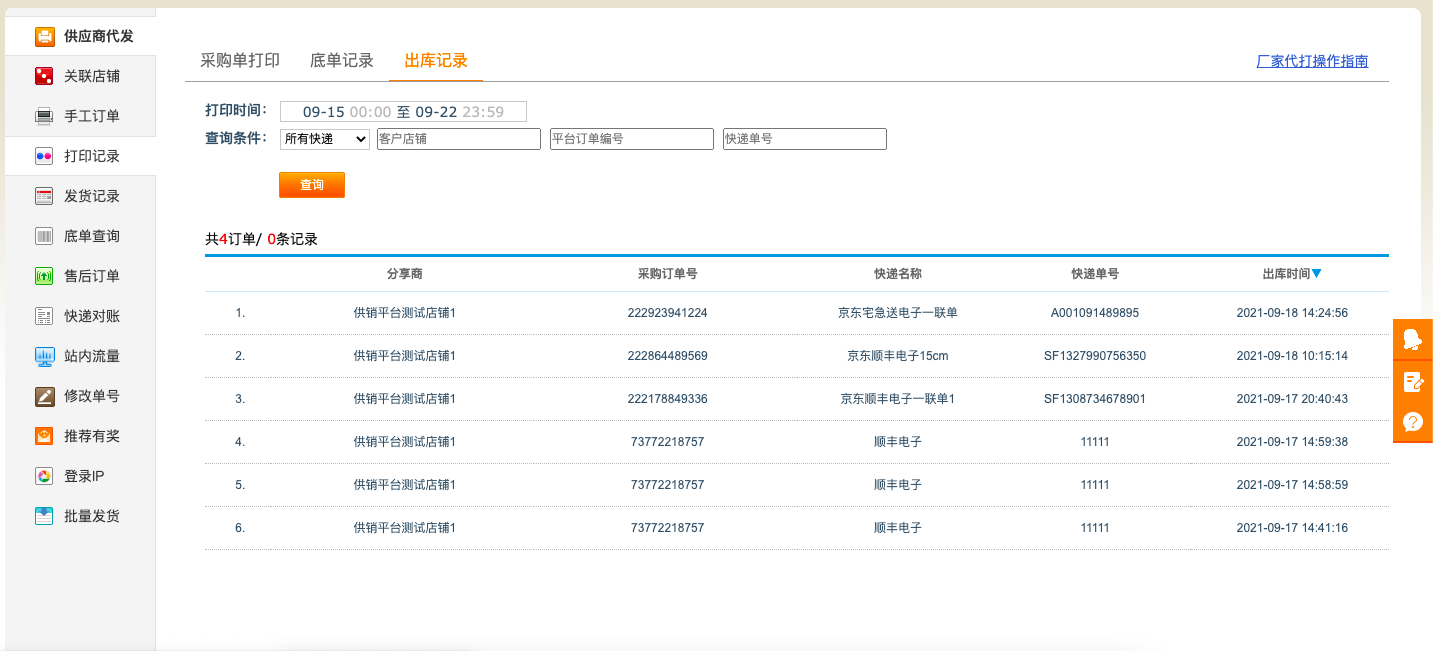Switch to the 采购单打印 tab
The width and height of the screenshot is (1433, 651).
point(240,61)
